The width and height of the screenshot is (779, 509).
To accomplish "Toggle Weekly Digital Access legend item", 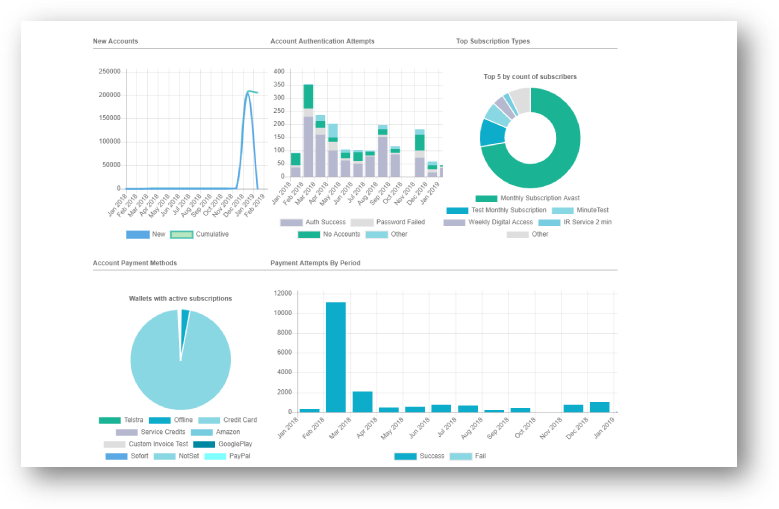I will pyautogui.click(x=492, y=222).
